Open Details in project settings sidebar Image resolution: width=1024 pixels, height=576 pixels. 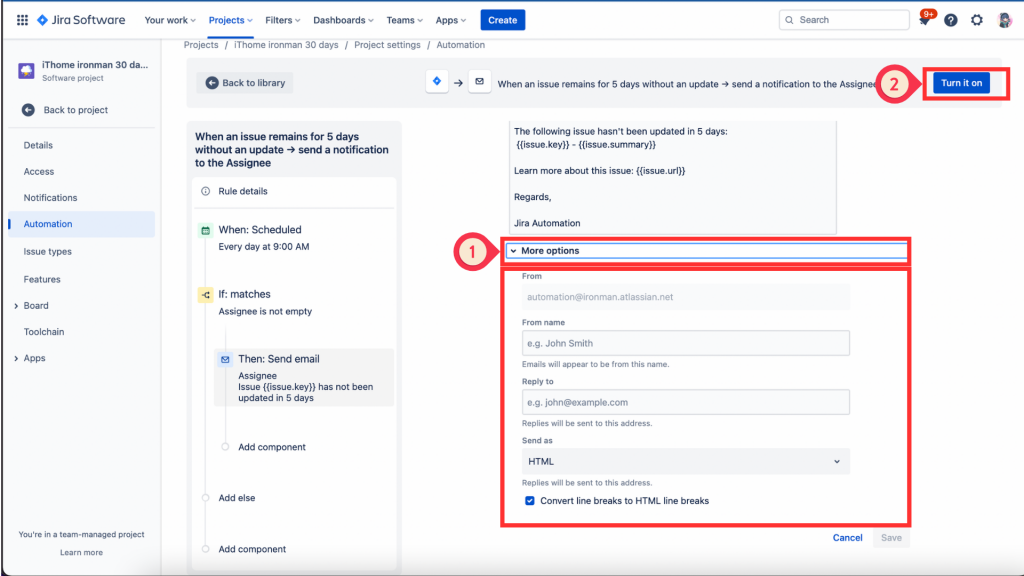pos(38,145)
